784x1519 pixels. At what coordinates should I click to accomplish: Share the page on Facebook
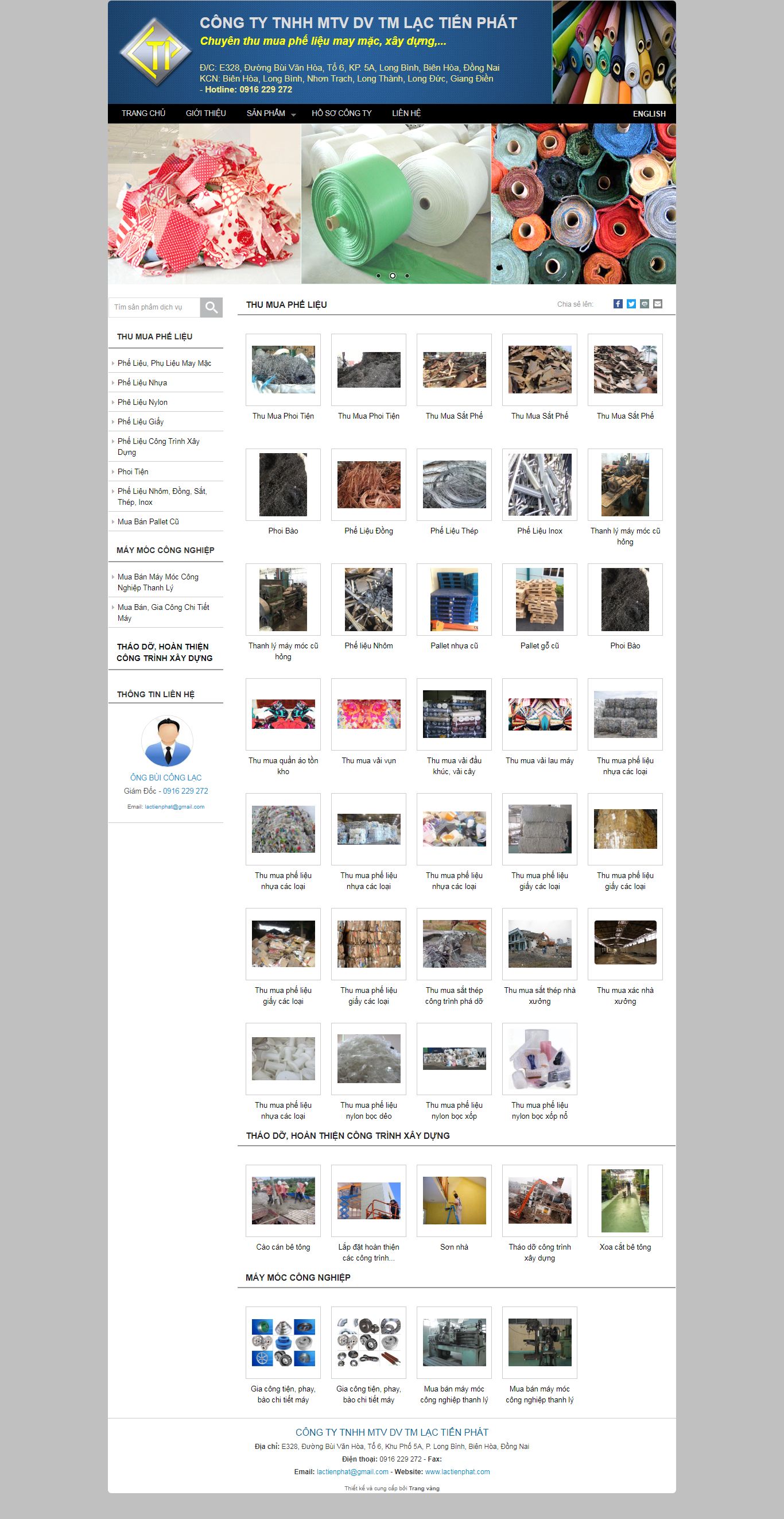(618, 304)
